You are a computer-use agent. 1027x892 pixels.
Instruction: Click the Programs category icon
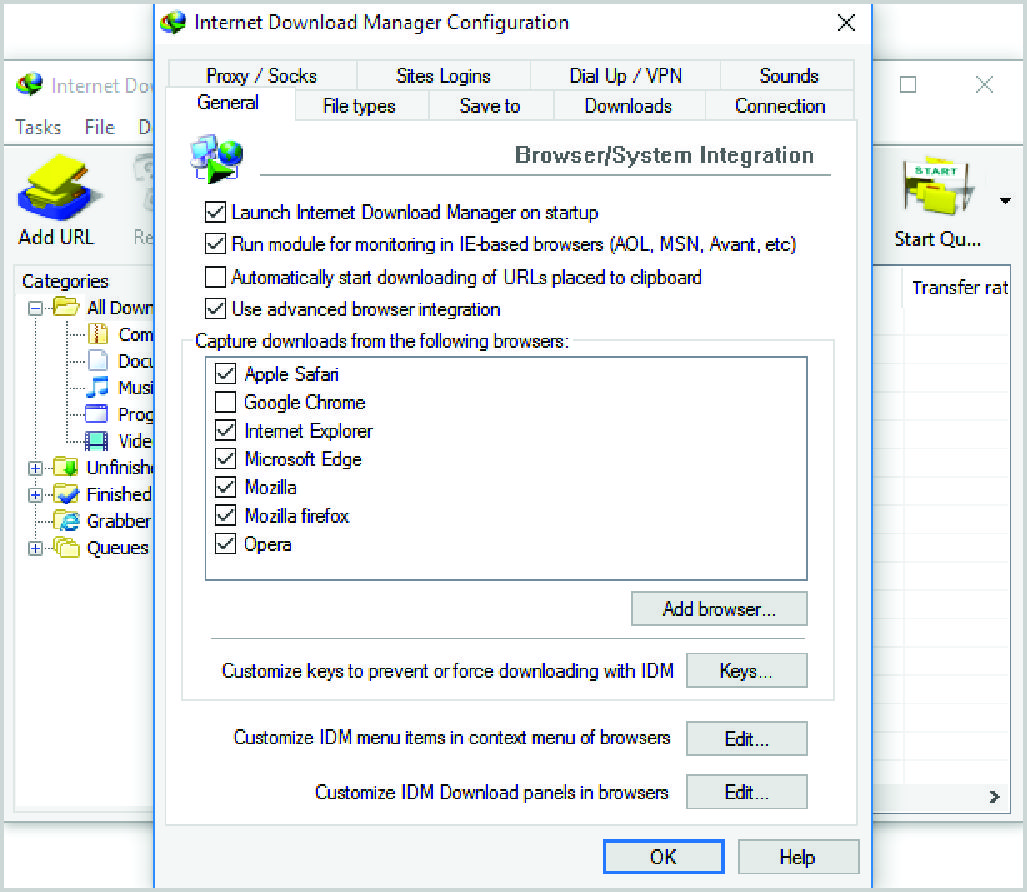[97, 414]
